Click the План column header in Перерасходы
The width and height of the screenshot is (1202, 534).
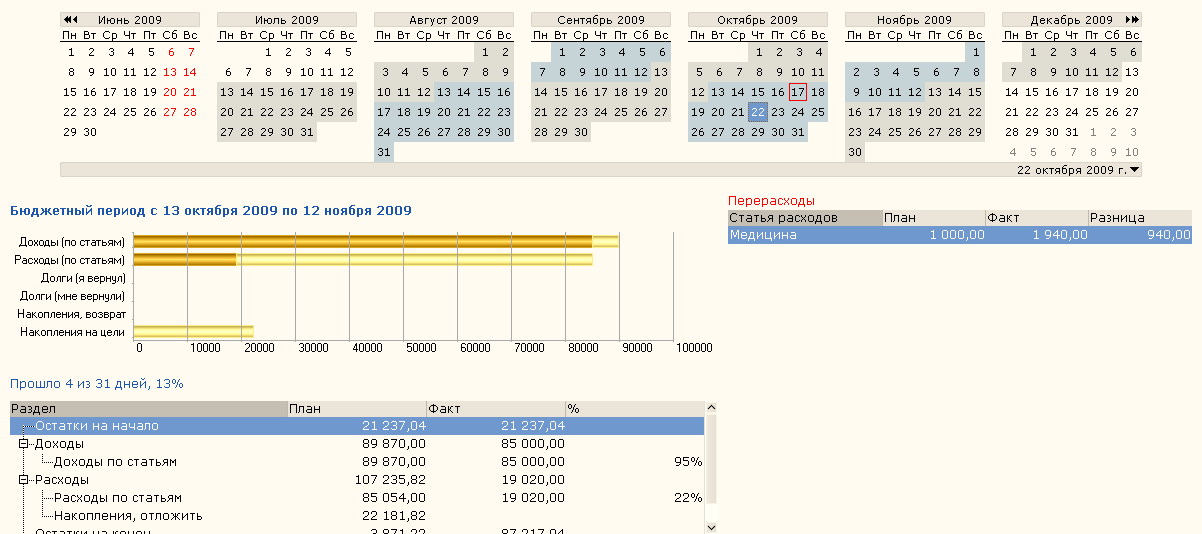click(x=934, y=217)
